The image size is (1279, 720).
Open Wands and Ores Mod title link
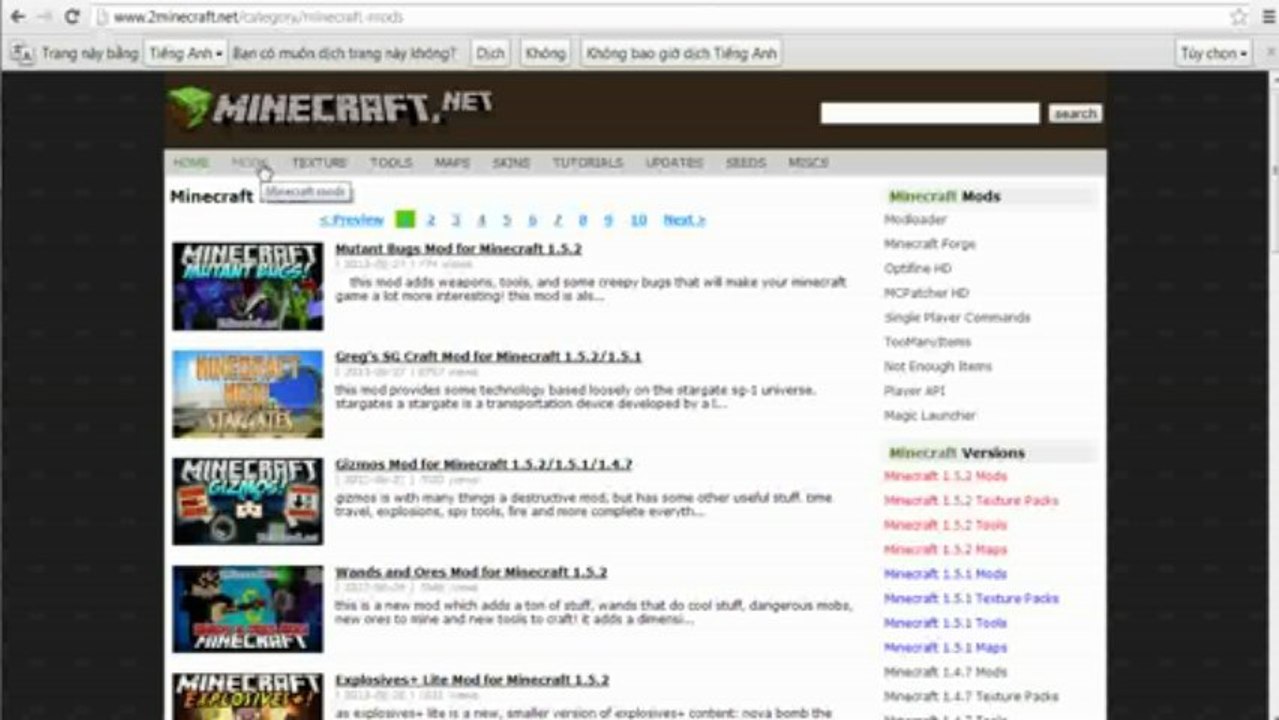(x=471, y=573)
